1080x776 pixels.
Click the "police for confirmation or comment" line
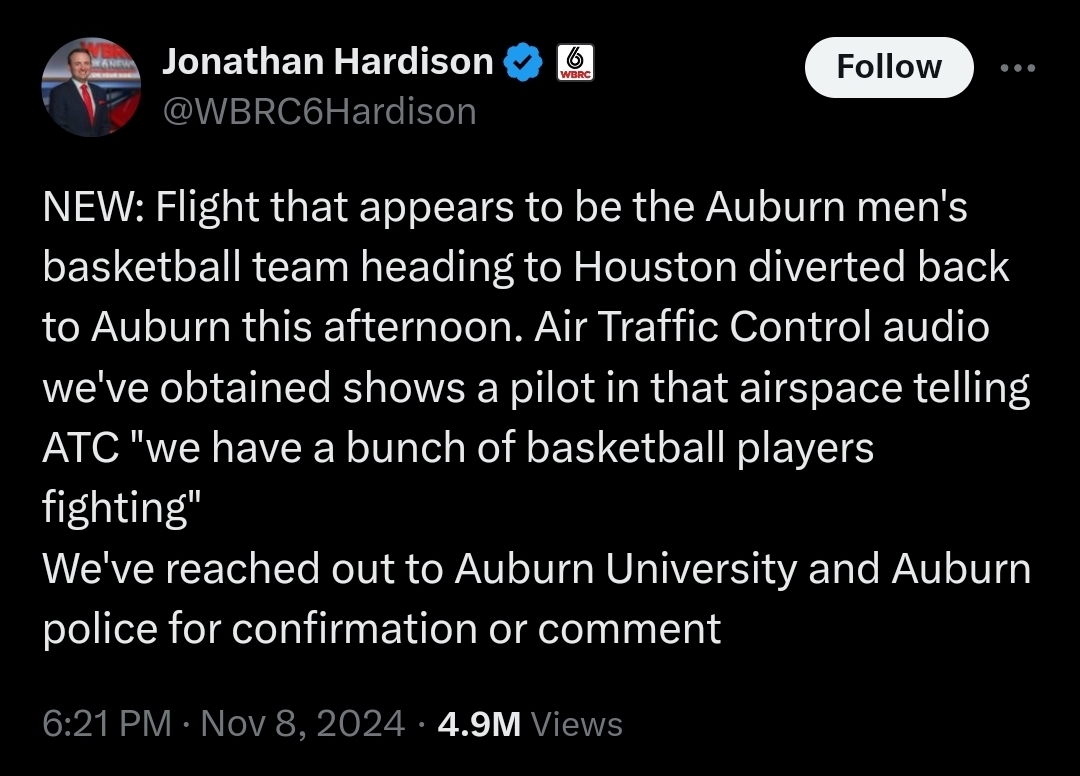point(381,628)
